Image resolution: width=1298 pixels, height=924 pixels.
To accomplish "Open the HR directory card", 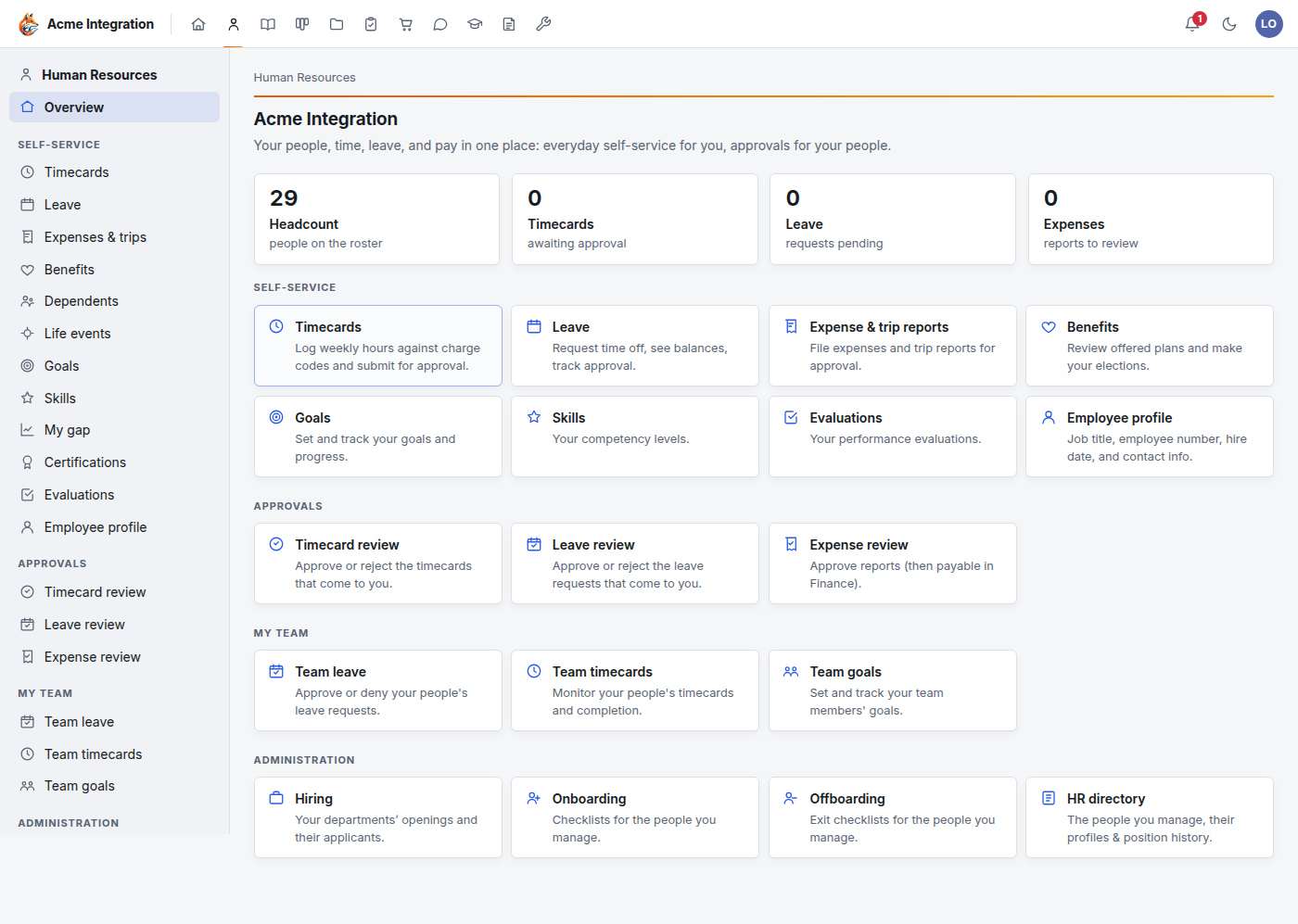I will point(1150,817).
